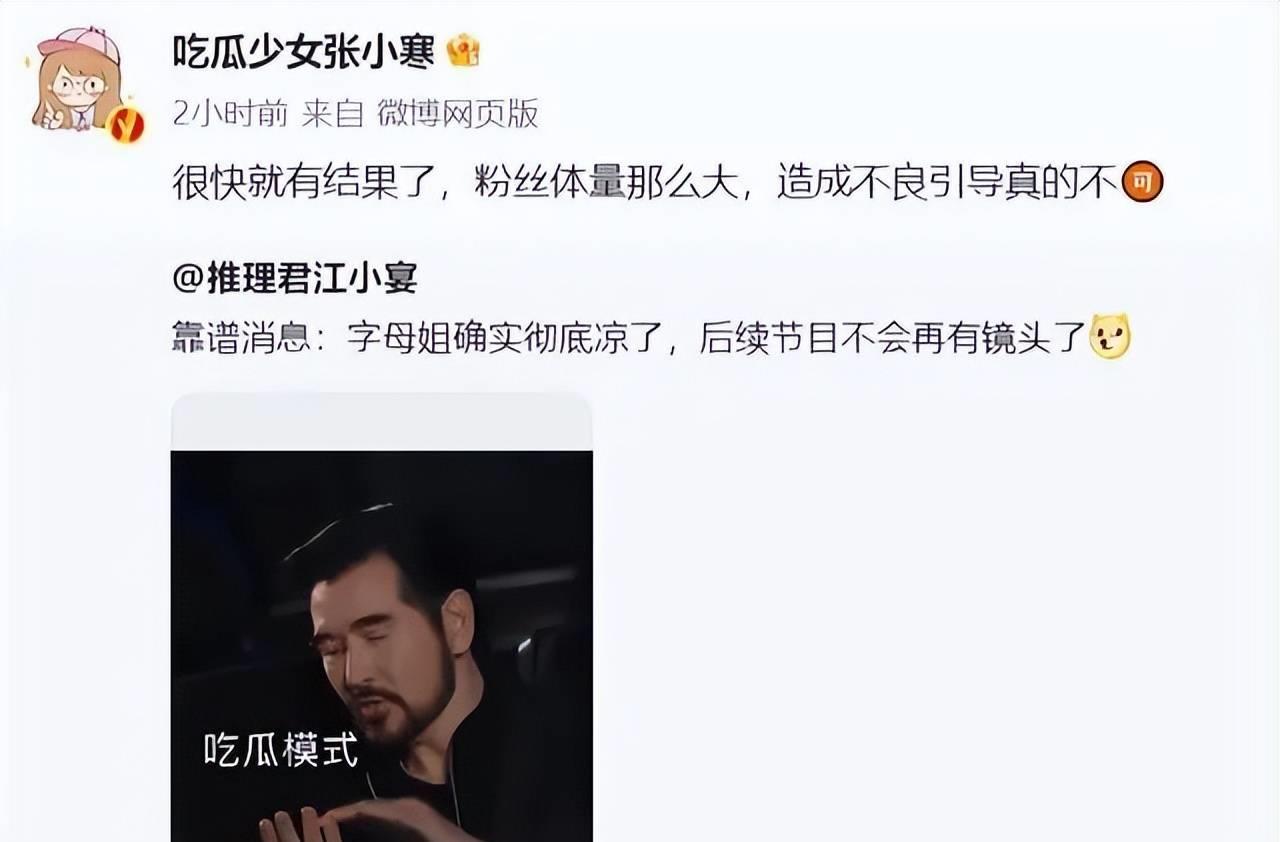This screenshot has width=1280, height=842.
Task: Visit the @推理君江小宴 mention
Action: pos(294,279)
